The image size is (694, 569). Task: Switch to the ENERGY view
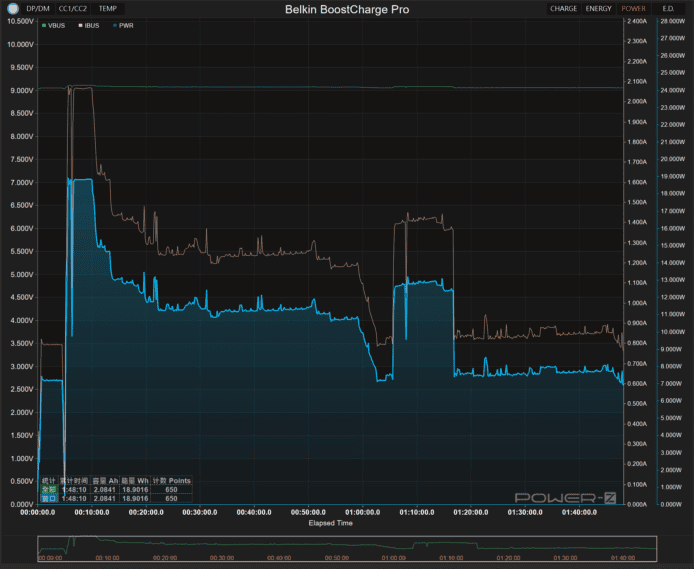pyautogui.click(x=598, y=9)
